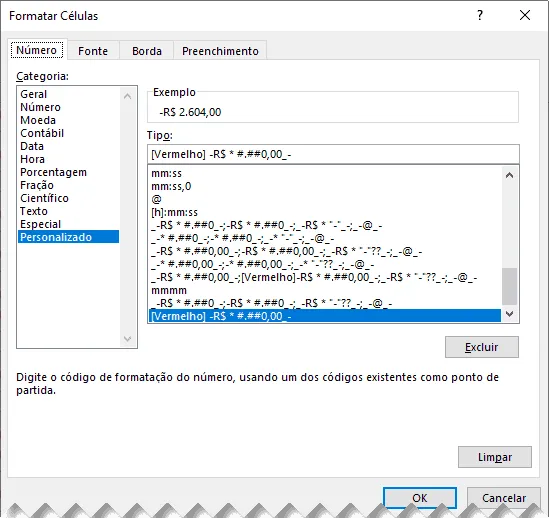The image size is (549, 518).
Task: Select the @ text format code
Action: (x=325, y=199)
